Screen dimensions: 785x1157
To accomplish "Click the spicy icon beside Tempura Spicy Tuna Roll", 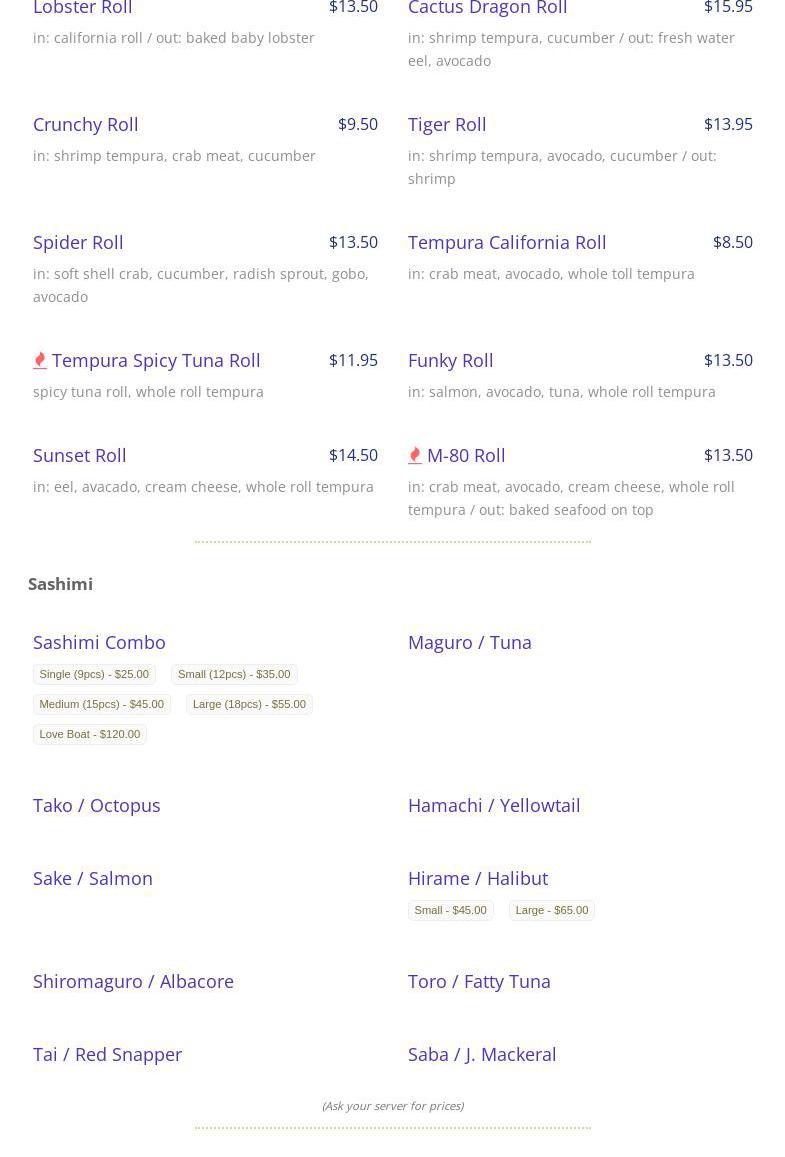I will click(x=40, y=360).
